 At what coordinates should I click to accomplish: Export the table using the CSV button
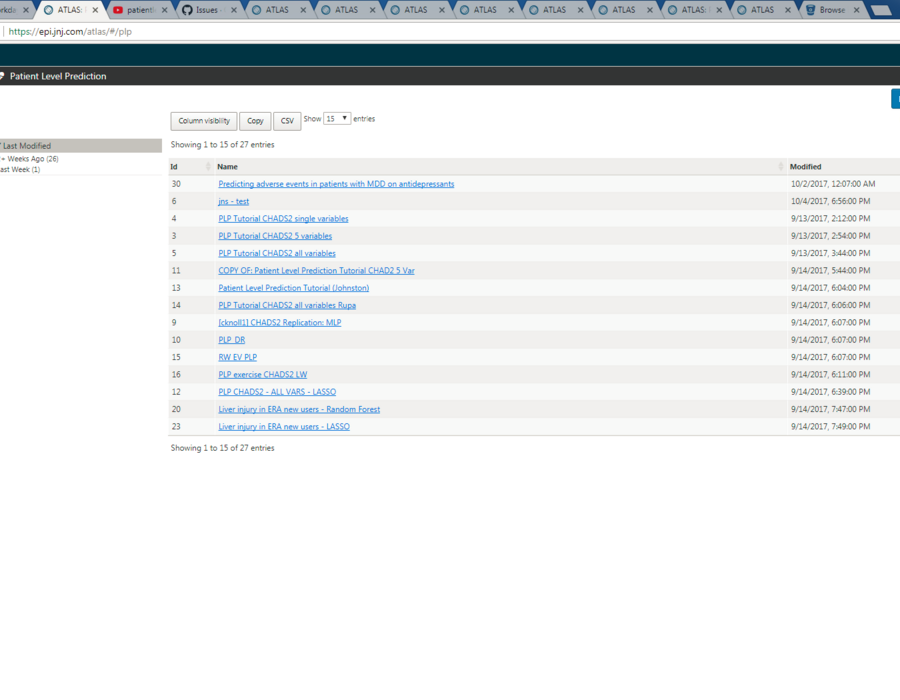click(x=287, y=121)
